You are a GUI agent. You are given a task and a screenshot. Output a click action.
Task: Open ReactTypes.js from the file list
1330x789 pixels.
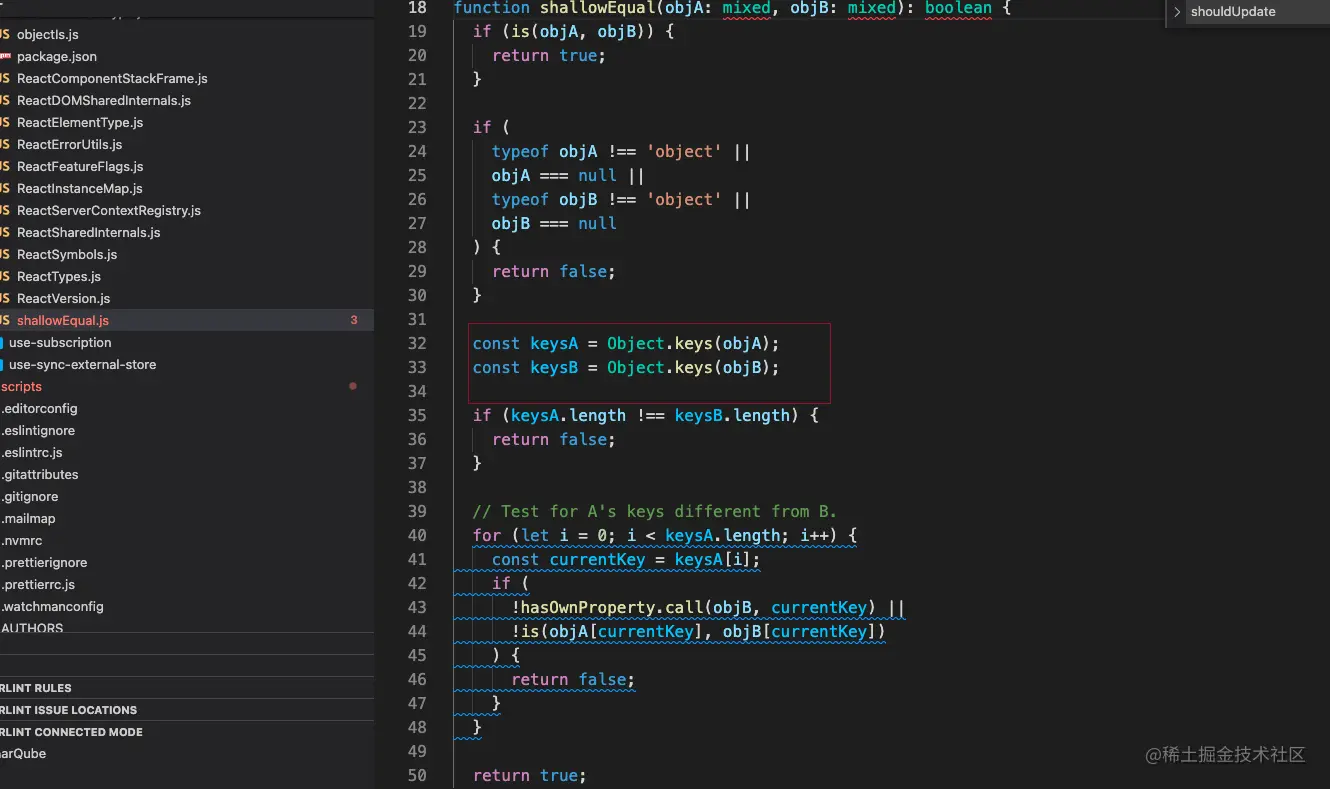coord(59,276)
